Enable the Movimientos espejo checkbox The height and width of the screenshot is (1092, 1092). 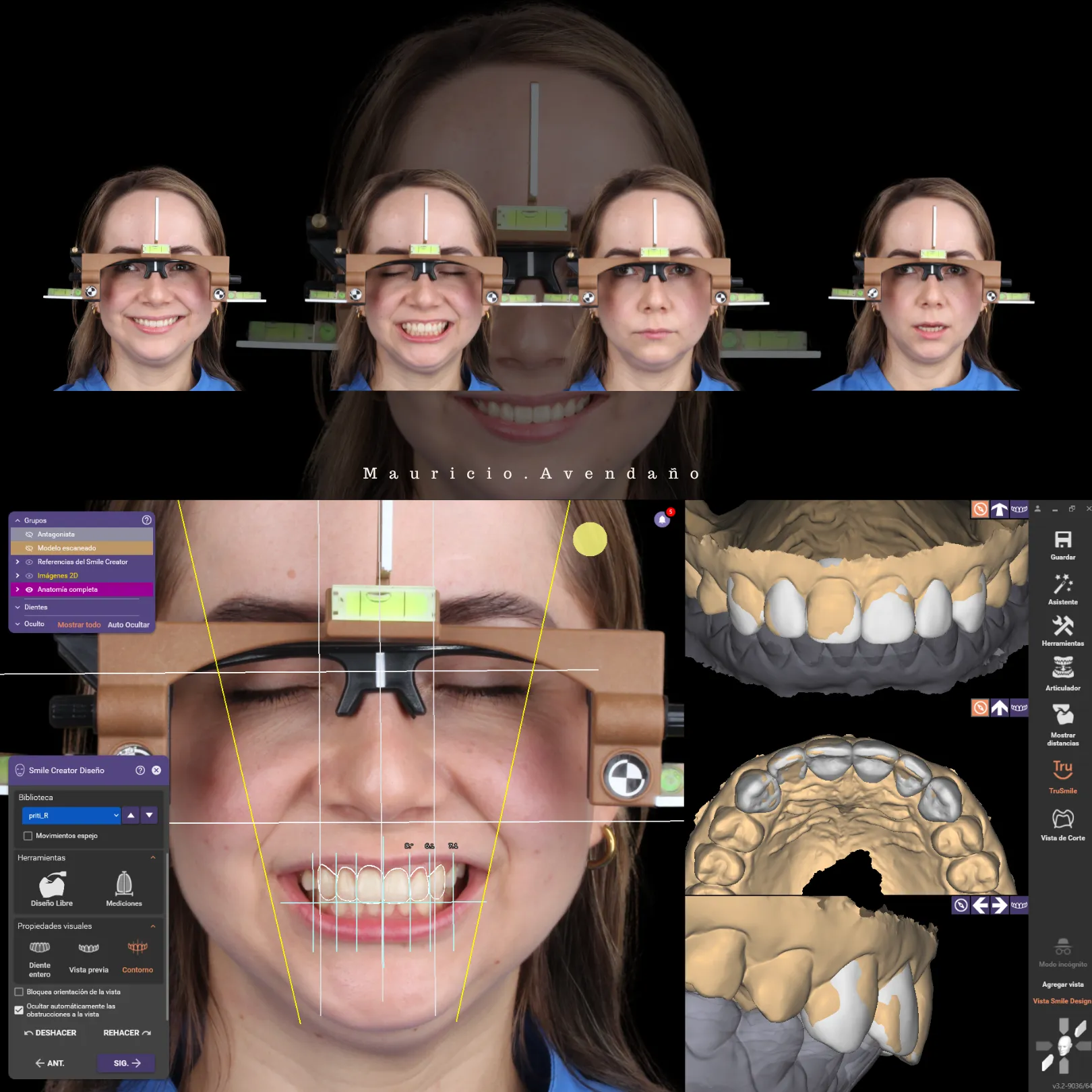coord(28,836)
